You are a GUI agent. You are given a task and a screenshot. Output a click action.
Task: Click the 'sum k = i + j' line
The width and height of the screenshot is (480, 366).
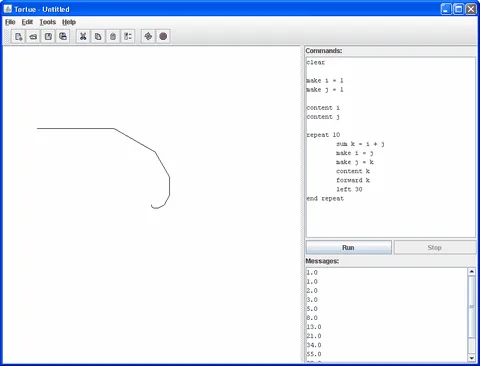coord(360,144)
